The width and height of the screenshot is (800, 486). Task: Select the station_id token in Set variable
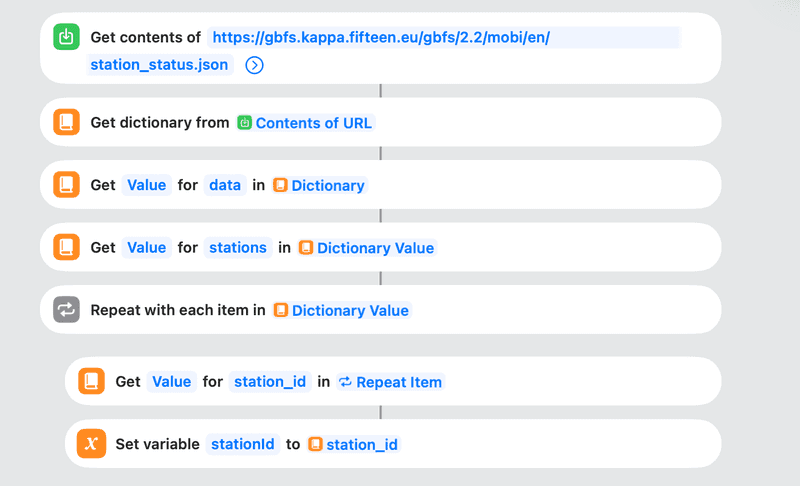click(x=354, y=444)
